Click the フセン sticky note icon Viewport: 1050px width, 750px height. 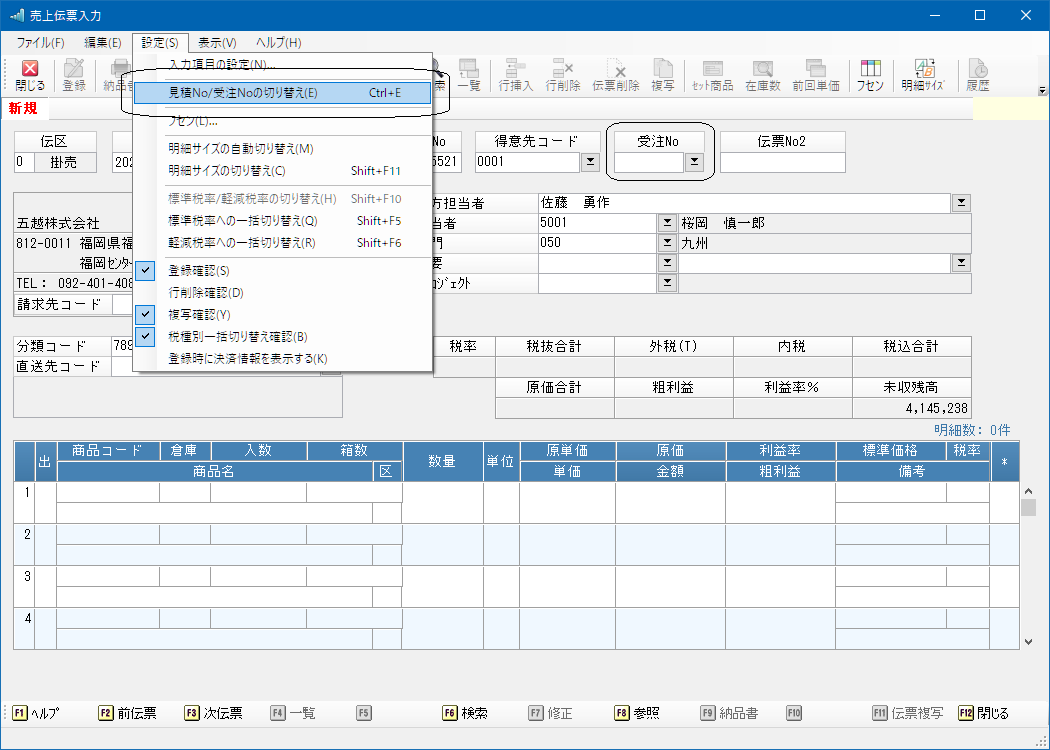pos(870,75)
